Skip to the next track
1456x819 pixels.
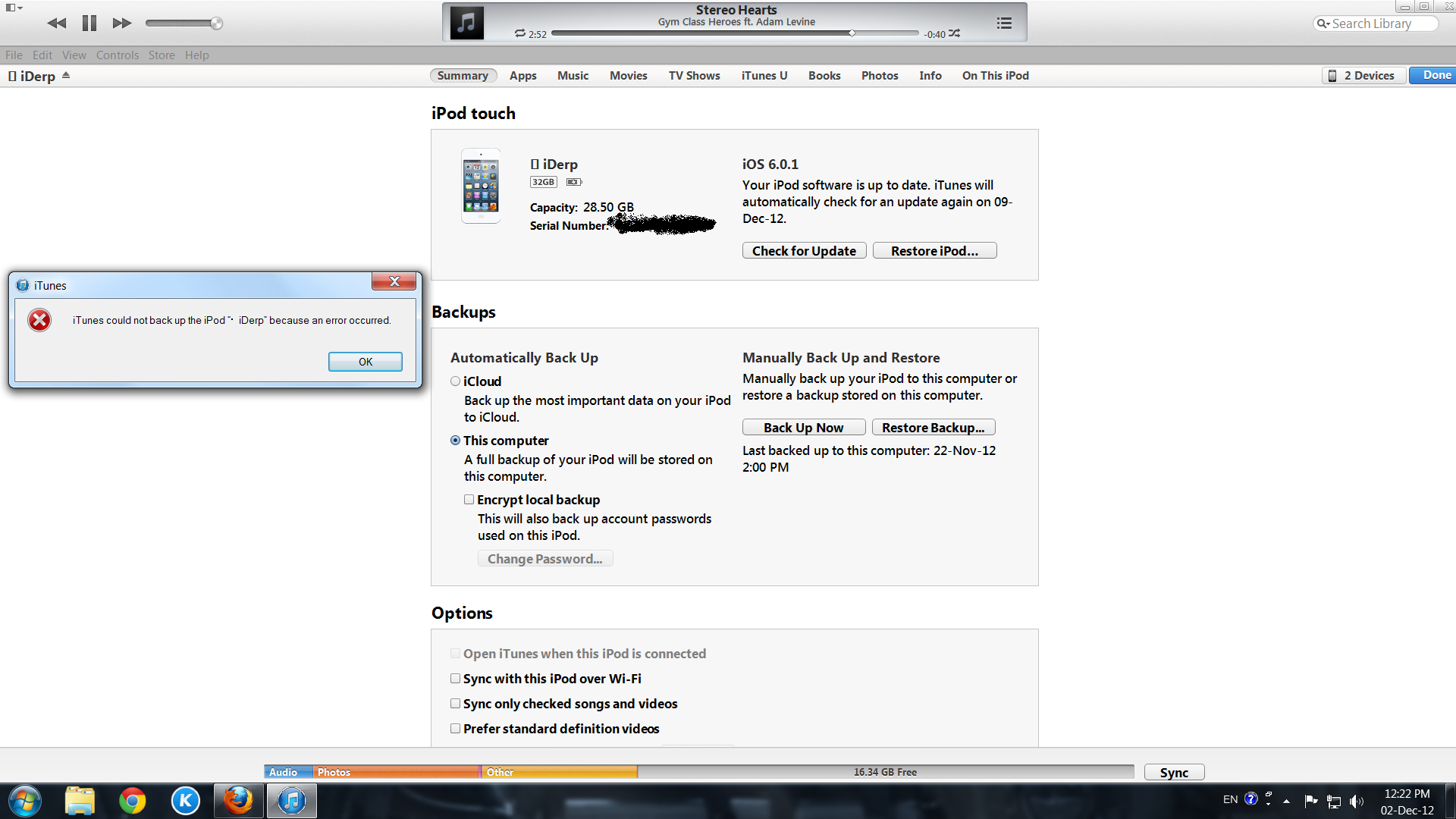click(121, 24)
